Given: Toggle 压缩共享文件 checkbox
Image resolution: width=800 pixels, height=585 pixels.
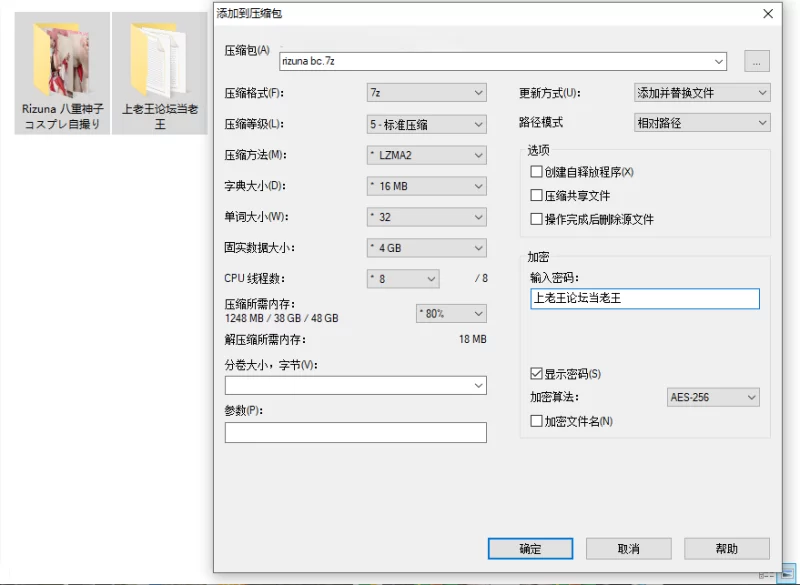Looking at the screenshot, I should click(x=537, y=196).
